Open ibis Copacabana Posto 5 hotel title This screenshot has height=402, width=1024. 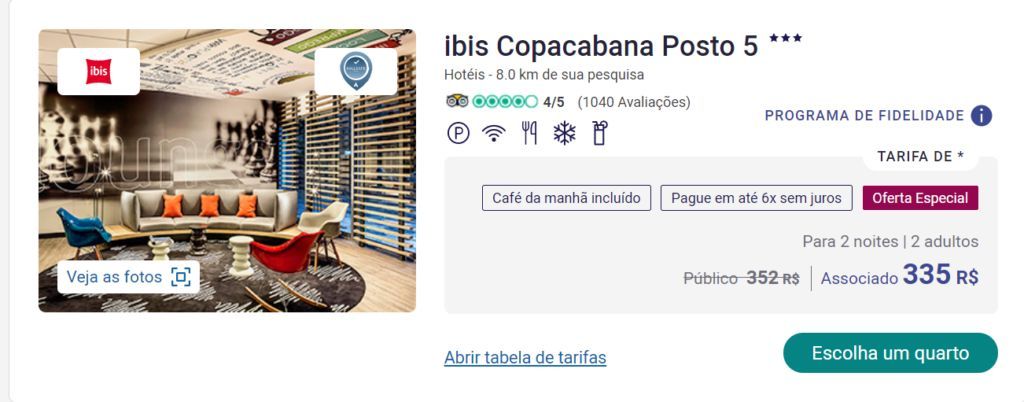pyautogui.click(x=601, y=46)
